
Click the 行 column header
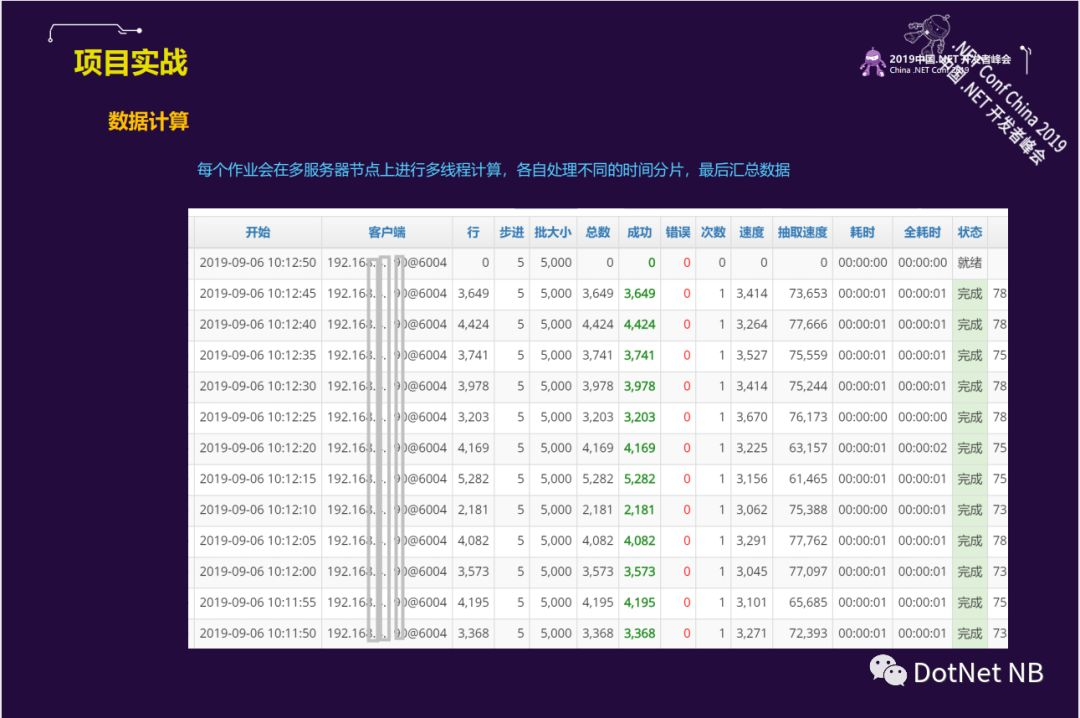point(473,232)
